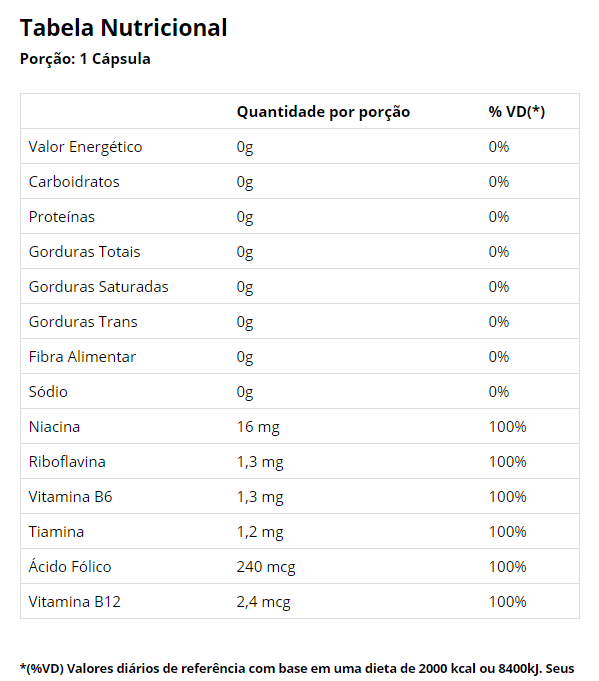599x681 pixels.
Task: Click the % VD(*) column header
Action: pyautogui.click(x=516, y=112)
